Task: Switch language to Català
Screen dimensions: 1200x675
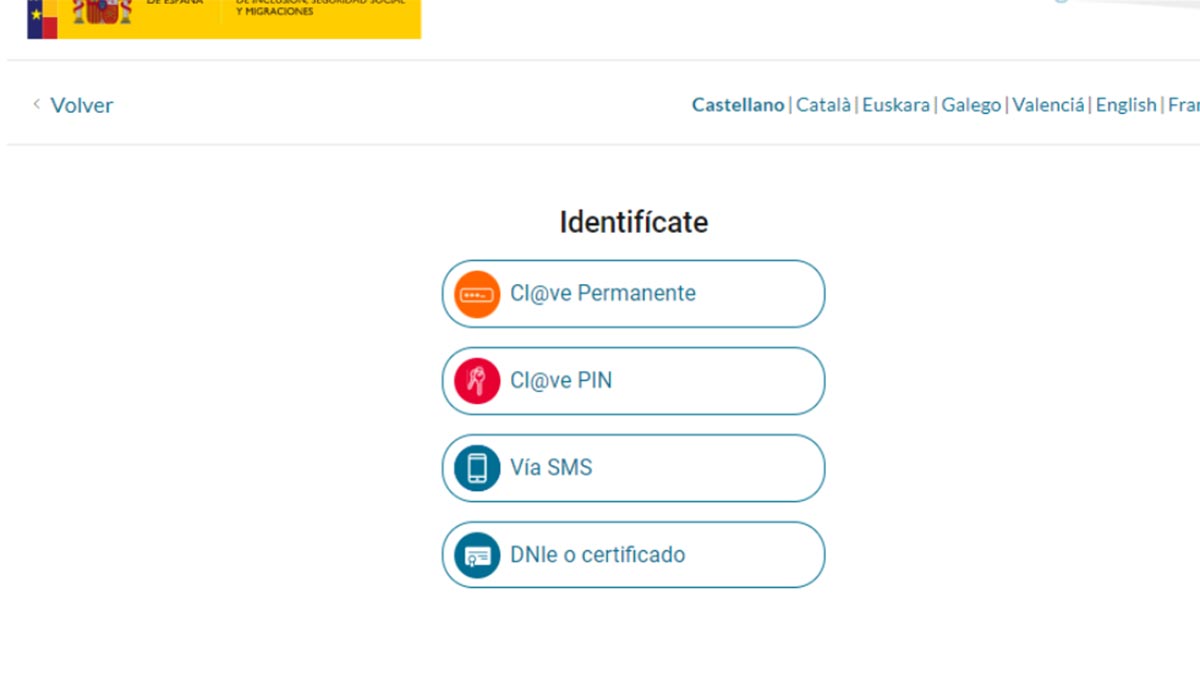Action: [823, 105]
